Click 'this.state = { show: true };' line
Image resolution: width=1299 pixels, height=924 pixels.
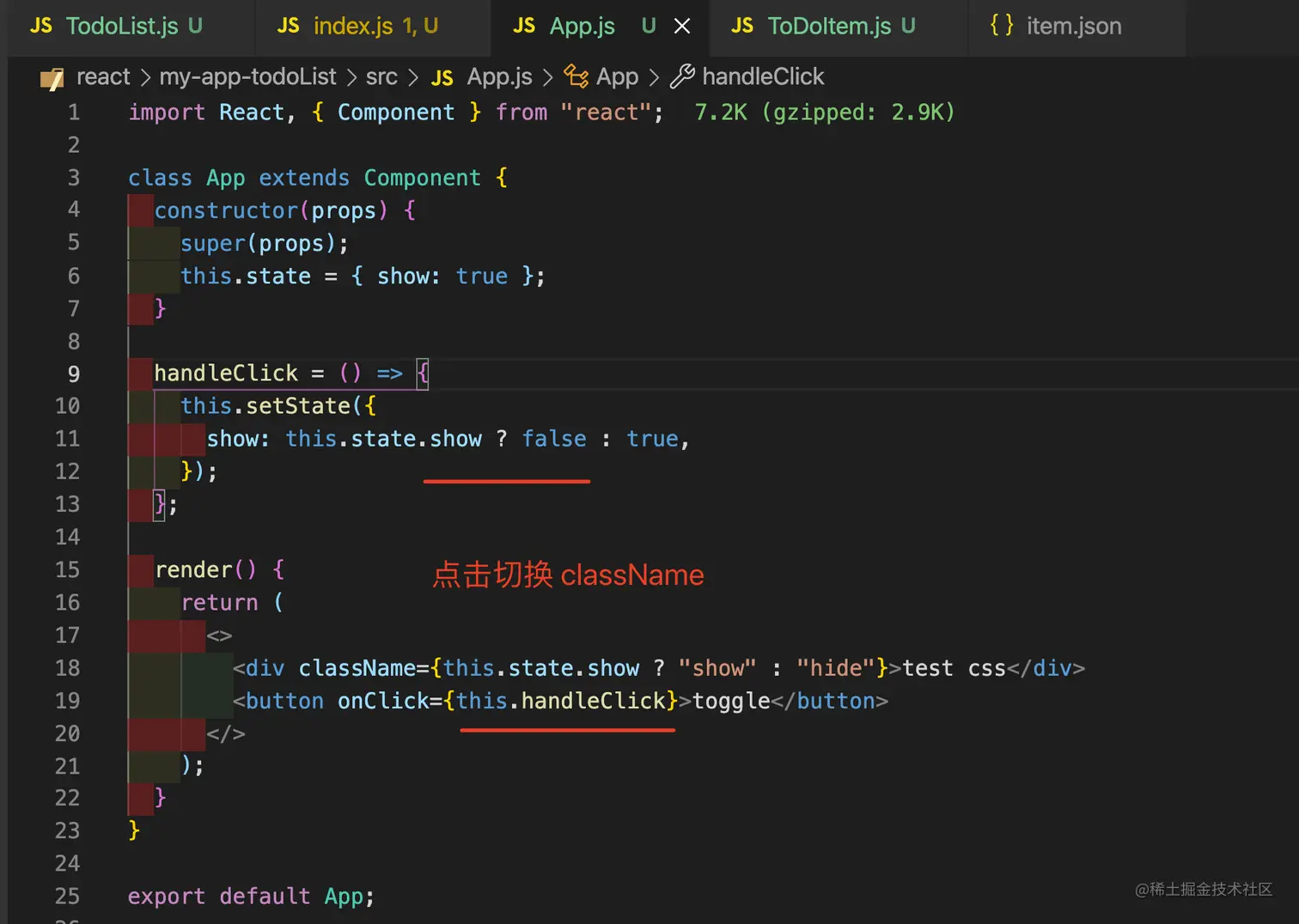pyautogui.click(x=363, y=276)
